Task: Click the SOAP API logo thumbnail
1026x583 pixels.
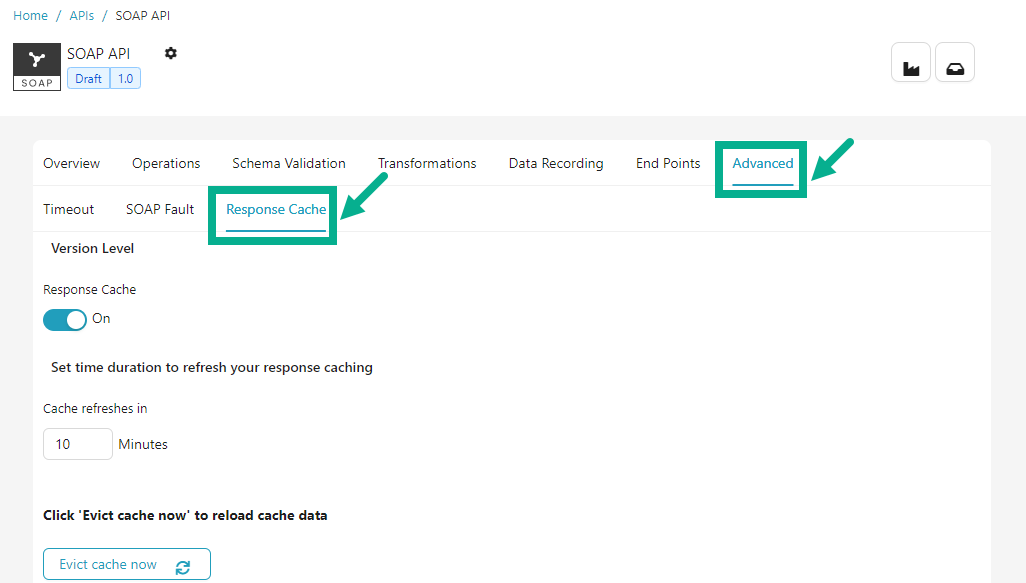Action: [x=37, y=66]
